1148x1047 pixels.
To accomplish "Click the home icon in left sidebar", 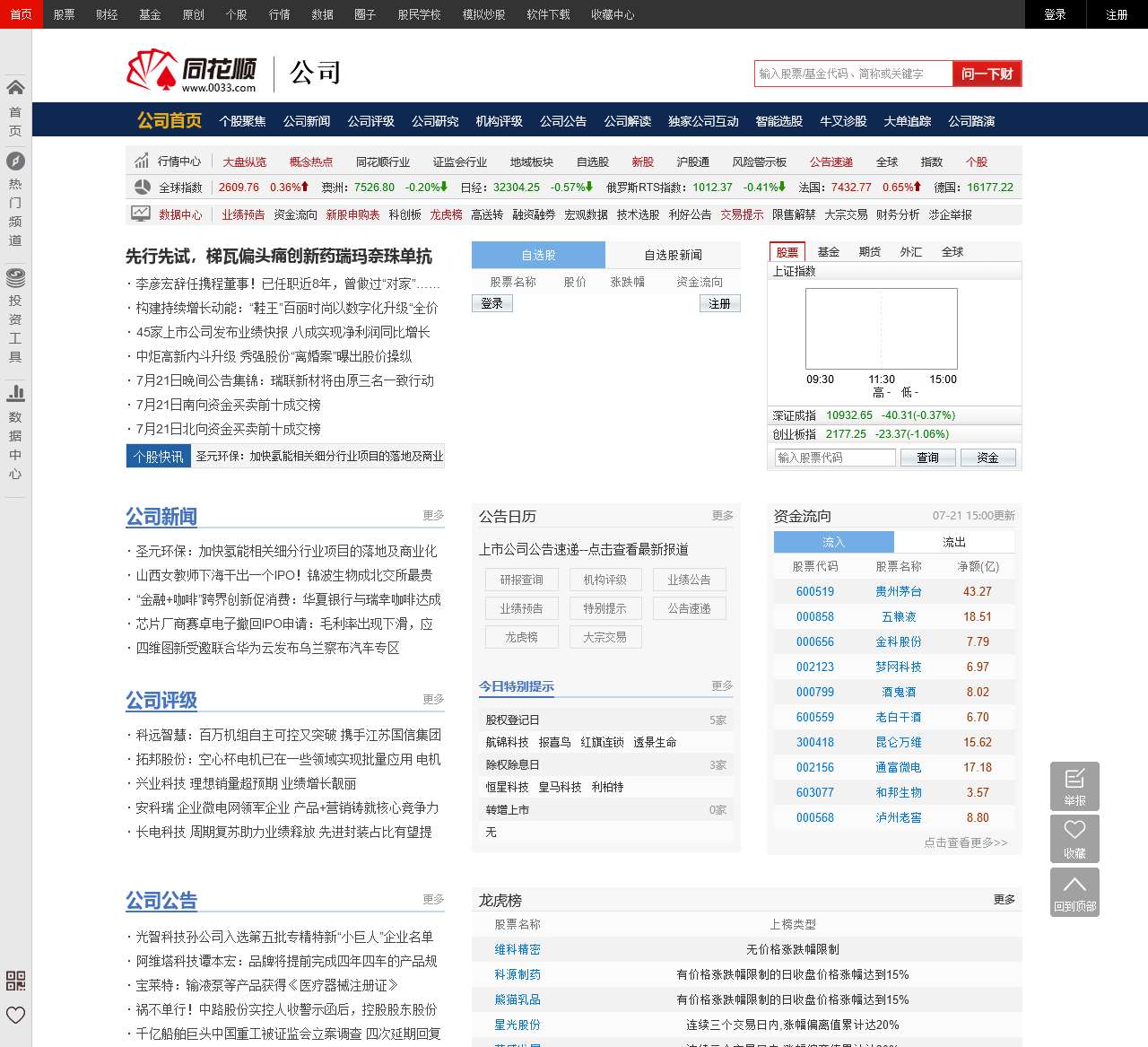I will pos(15,88).
